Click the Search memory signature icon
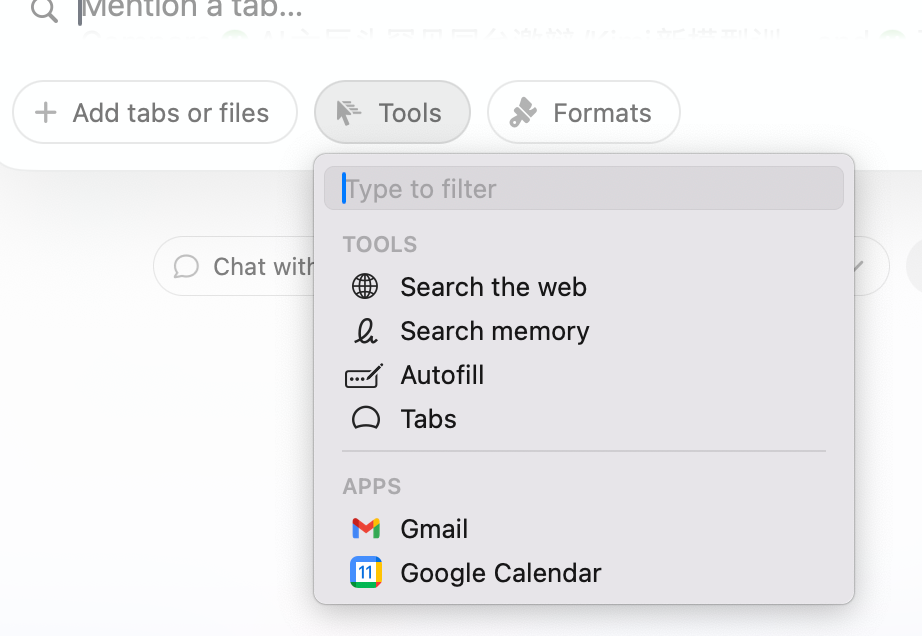 [365, 331]
